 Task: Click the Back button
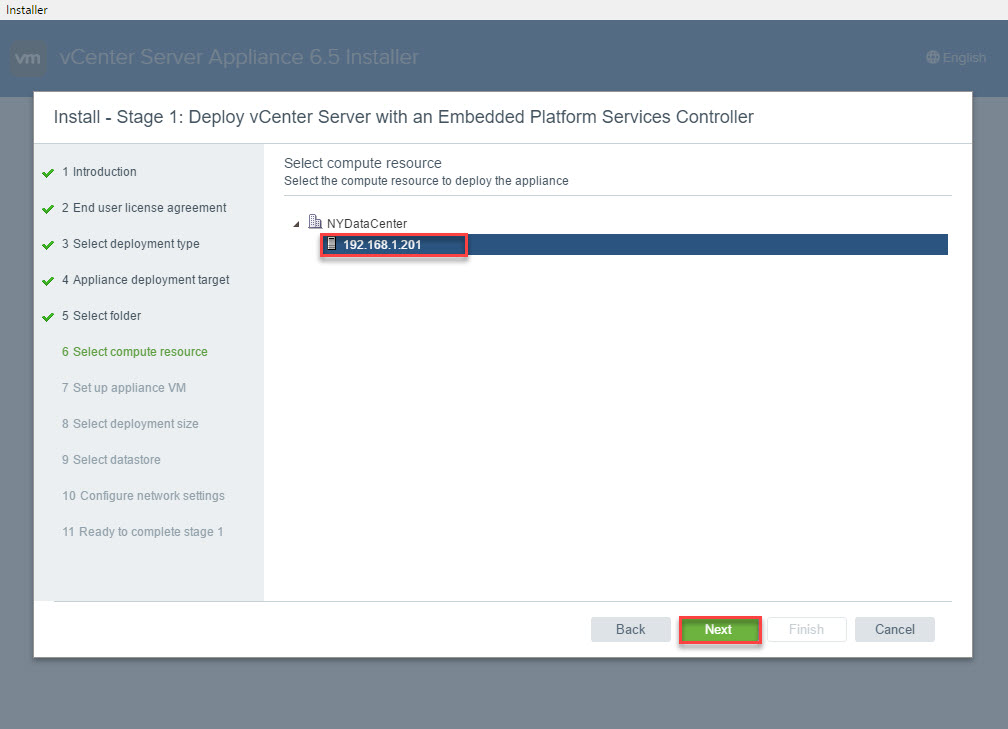pyautogui.click(x=630, y=629)
